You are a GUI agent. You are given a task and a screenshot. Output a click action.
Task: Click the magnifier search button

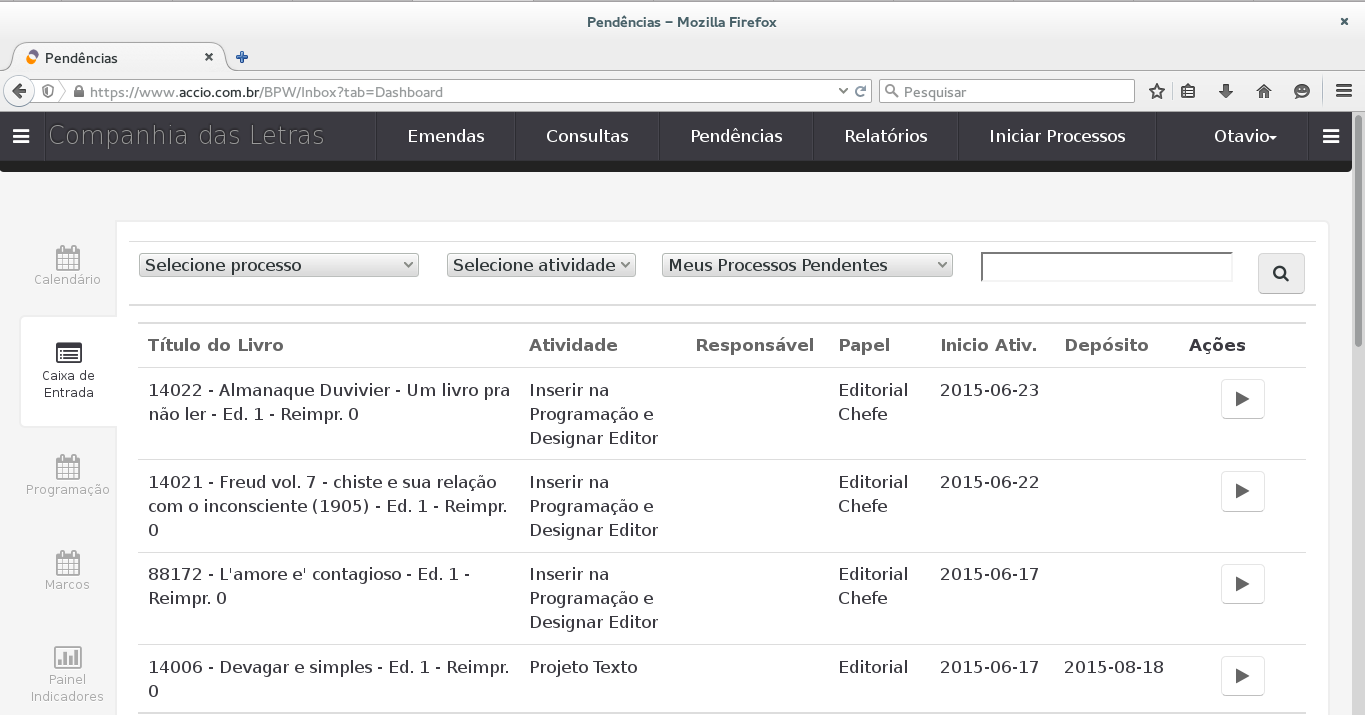click(1280, 273)
